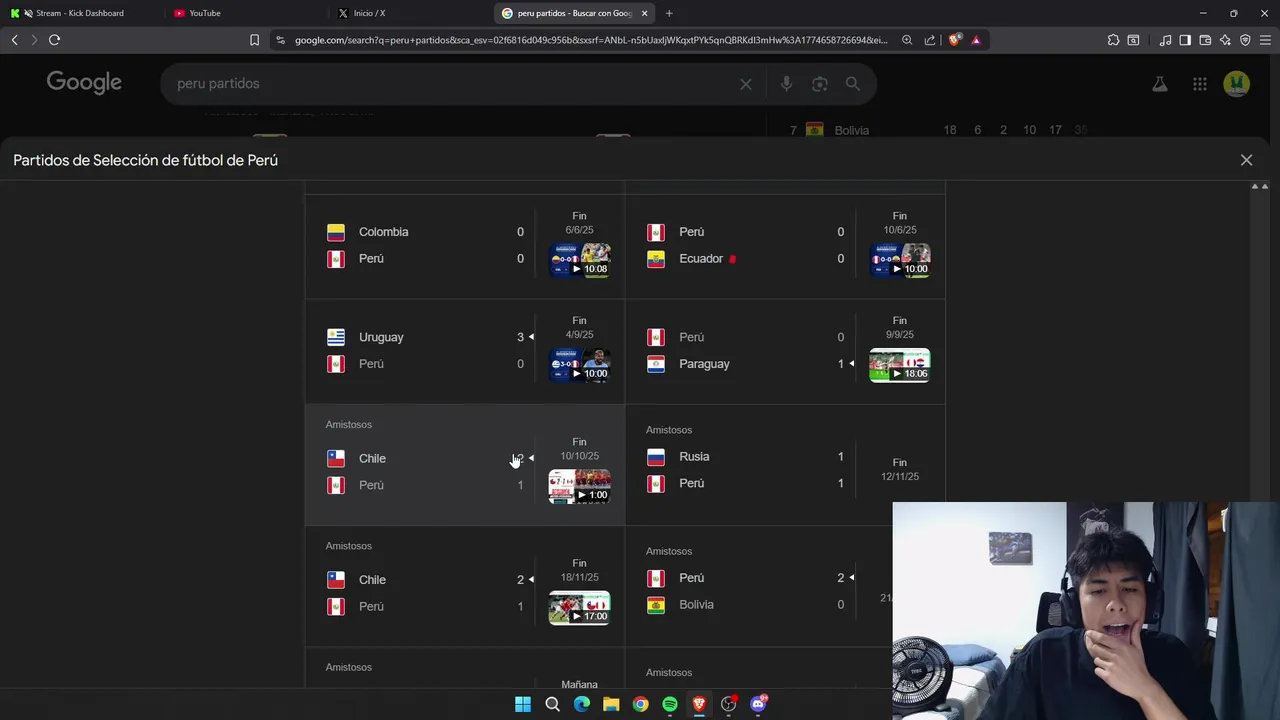
Task: Play the Chile vs Perú 10/10/25 video
Action: (579, 486)
